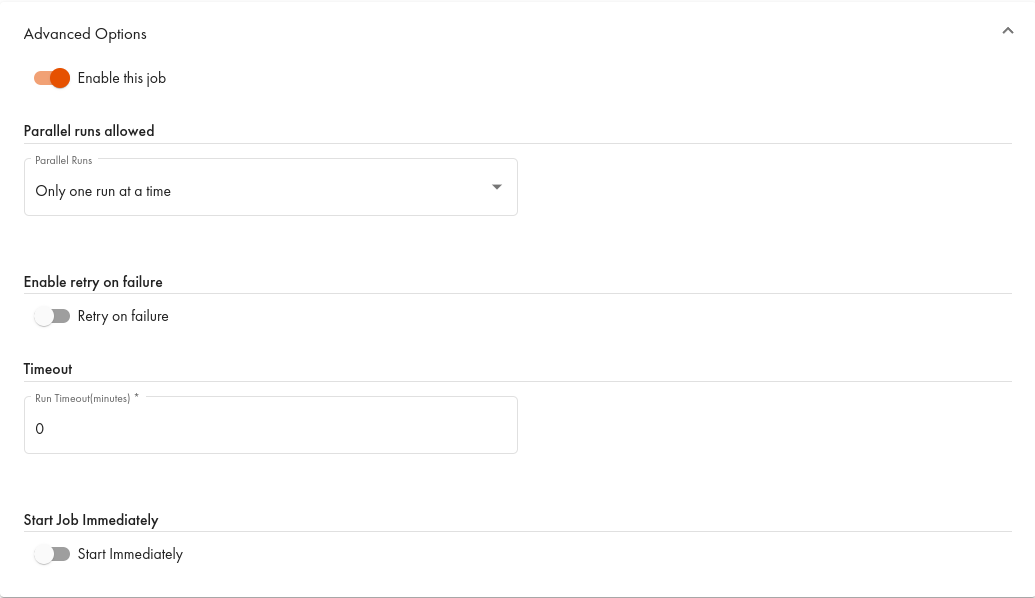
Task: Click the Enable retry on failure header
Action: 93,281
